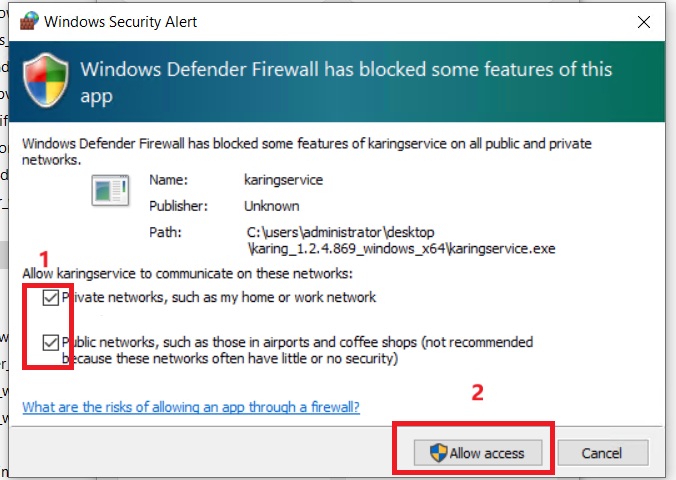Screen dimensions: 676x480
Task: Click the green banner heading text
Action: pyautogui.click(x=346, y=83)
